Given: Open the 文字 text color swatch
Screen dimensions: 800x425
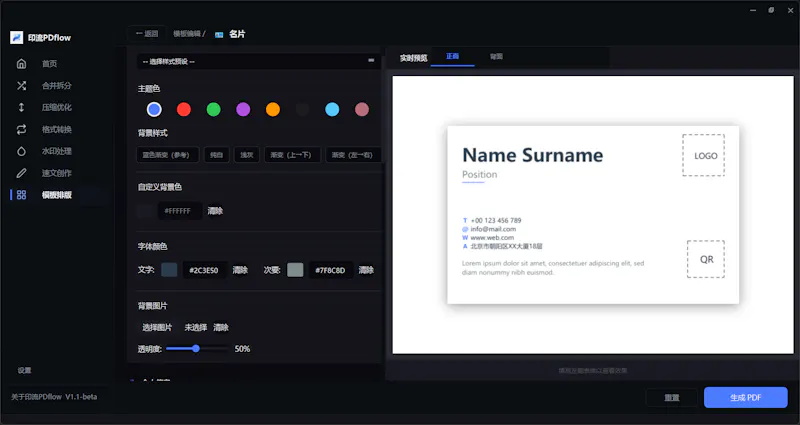Looking at the screenshot, I should (x=169, y=270).
